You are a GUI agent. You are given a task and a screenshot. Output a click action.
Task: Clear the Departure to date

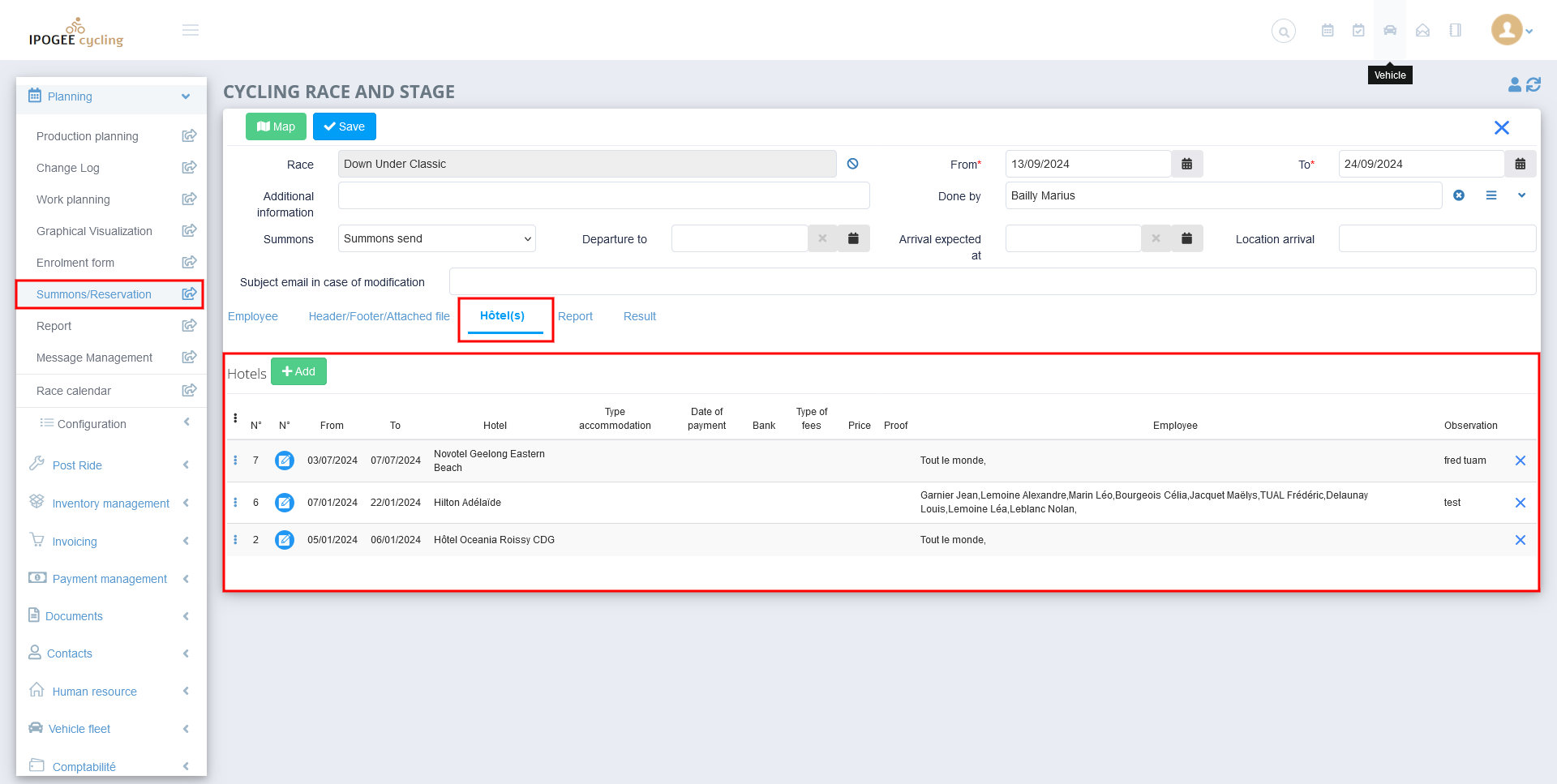click(x=822, y=238)
